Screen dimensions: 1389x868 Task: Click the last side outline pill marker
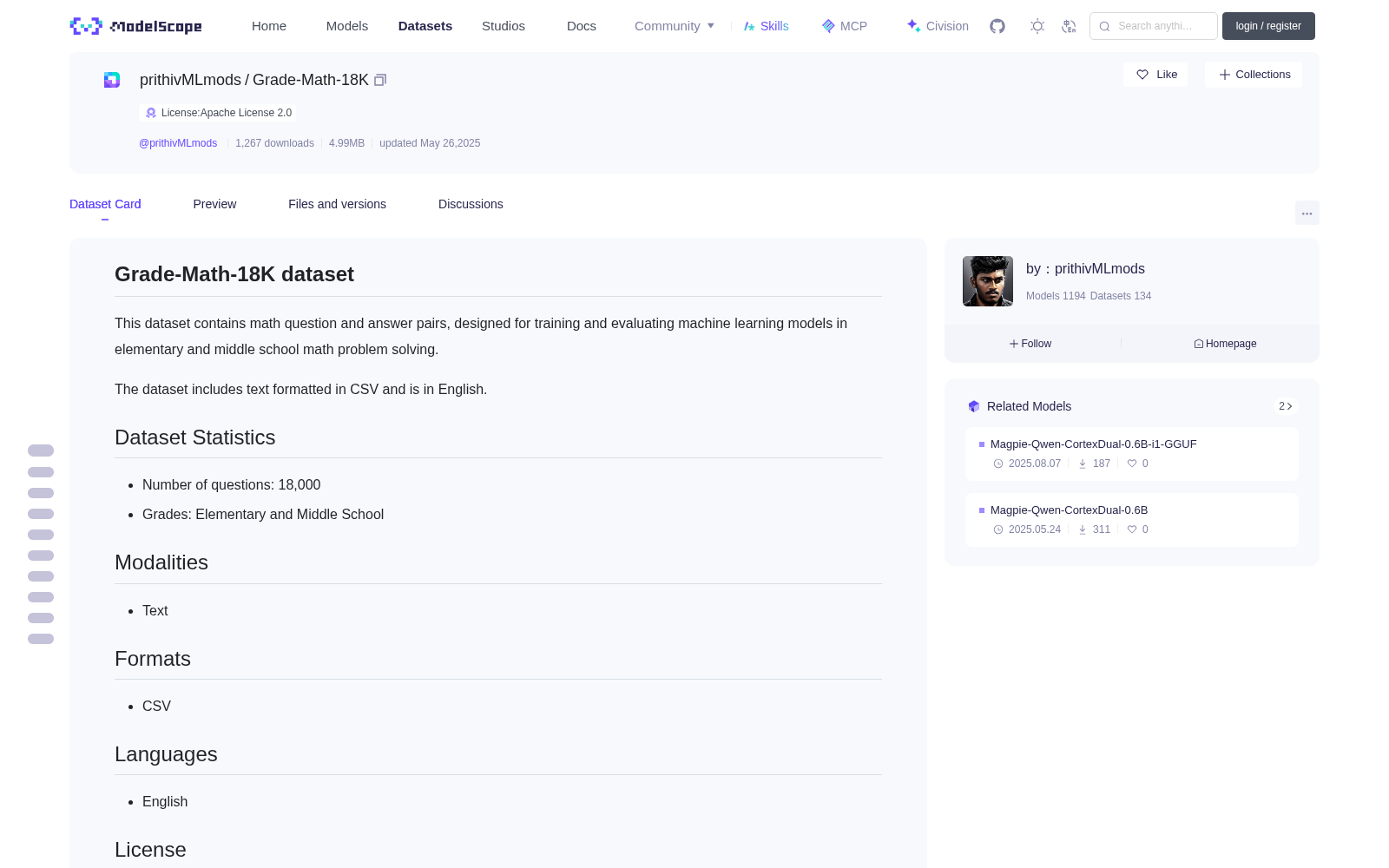(41, 639)
